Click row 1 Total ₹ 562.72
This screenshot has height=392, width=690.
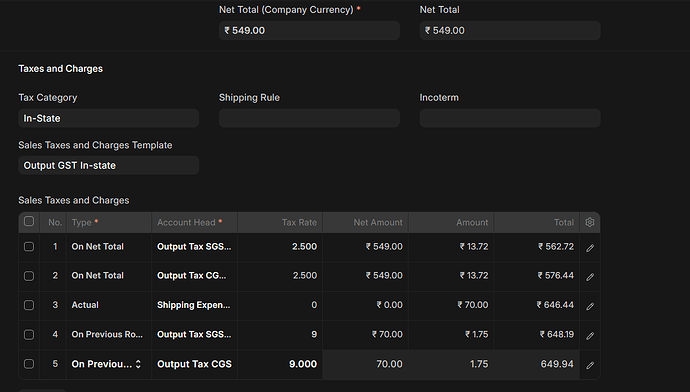(556, 246)
